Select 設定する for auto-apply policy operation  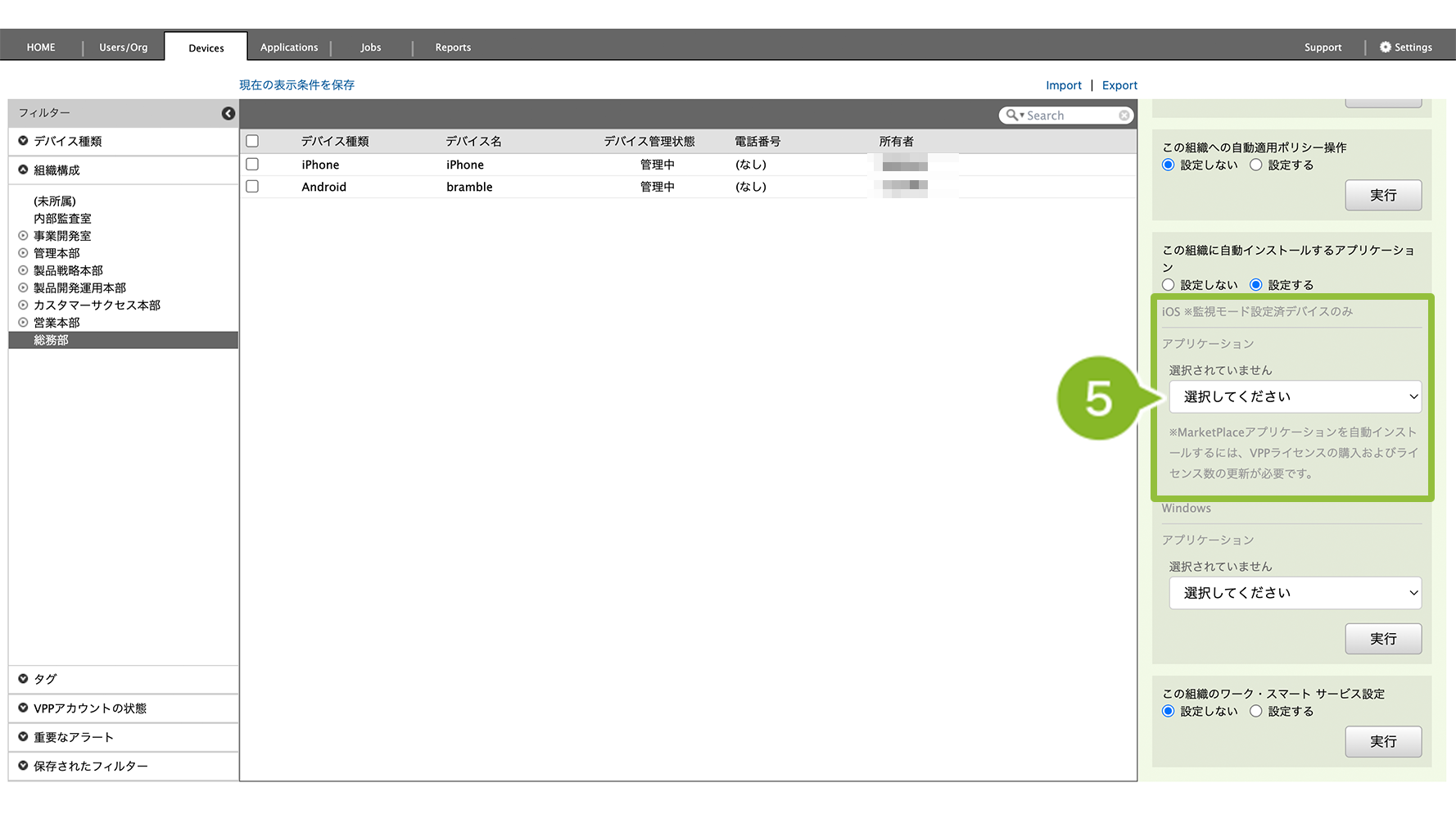point(1255,165)
